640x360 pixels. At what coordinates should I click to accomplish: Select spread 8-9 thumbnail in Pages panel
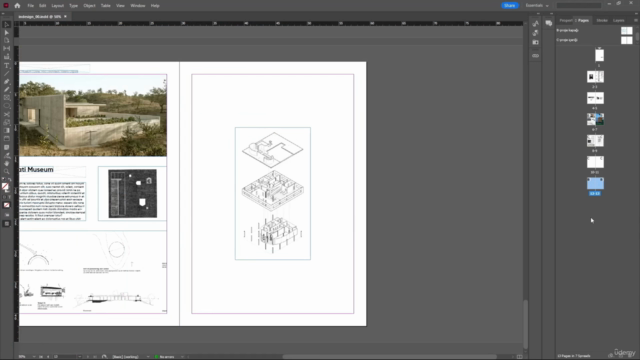[x=595, y=141]
